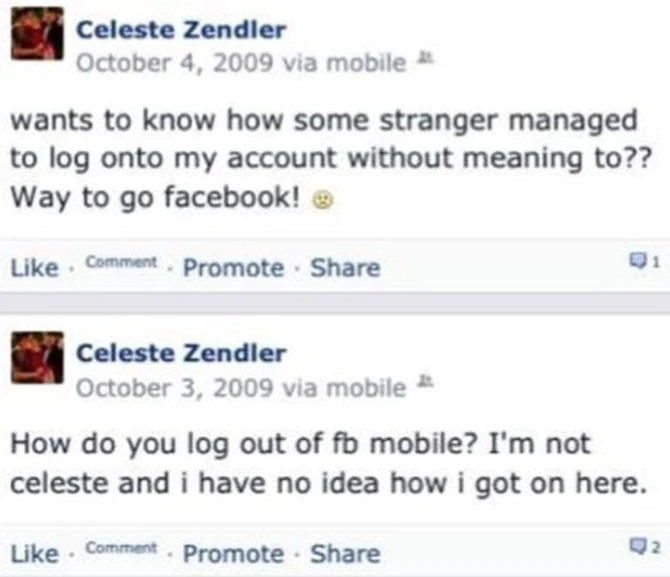This screenshot has height=577, width=670.
Task: Share the 'stranger managed to log' post
Action: [345, 268]
